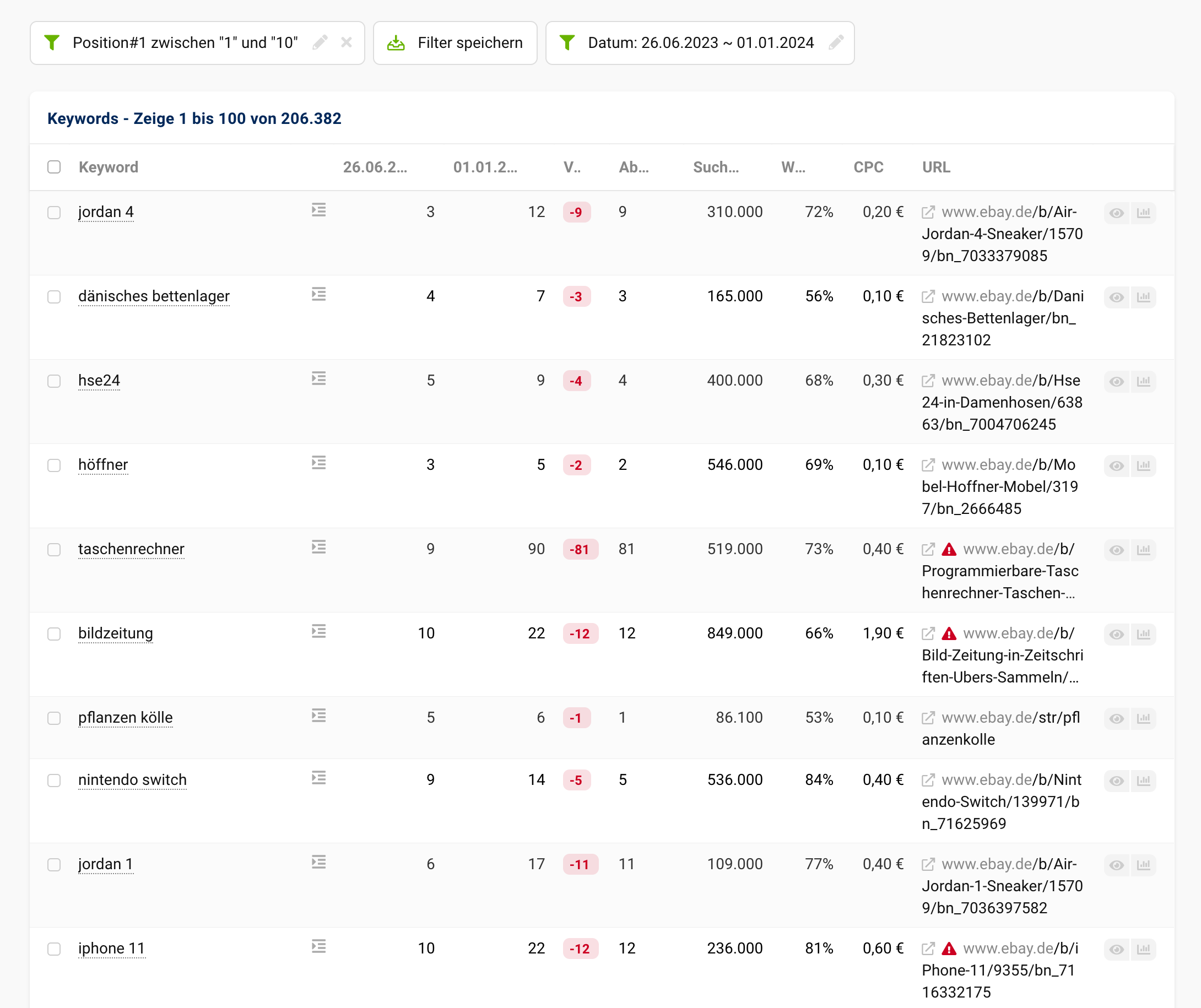Sort by URL column header
The height and width of the screenshot is (1008, 1201).
click(x=936, y=167)
